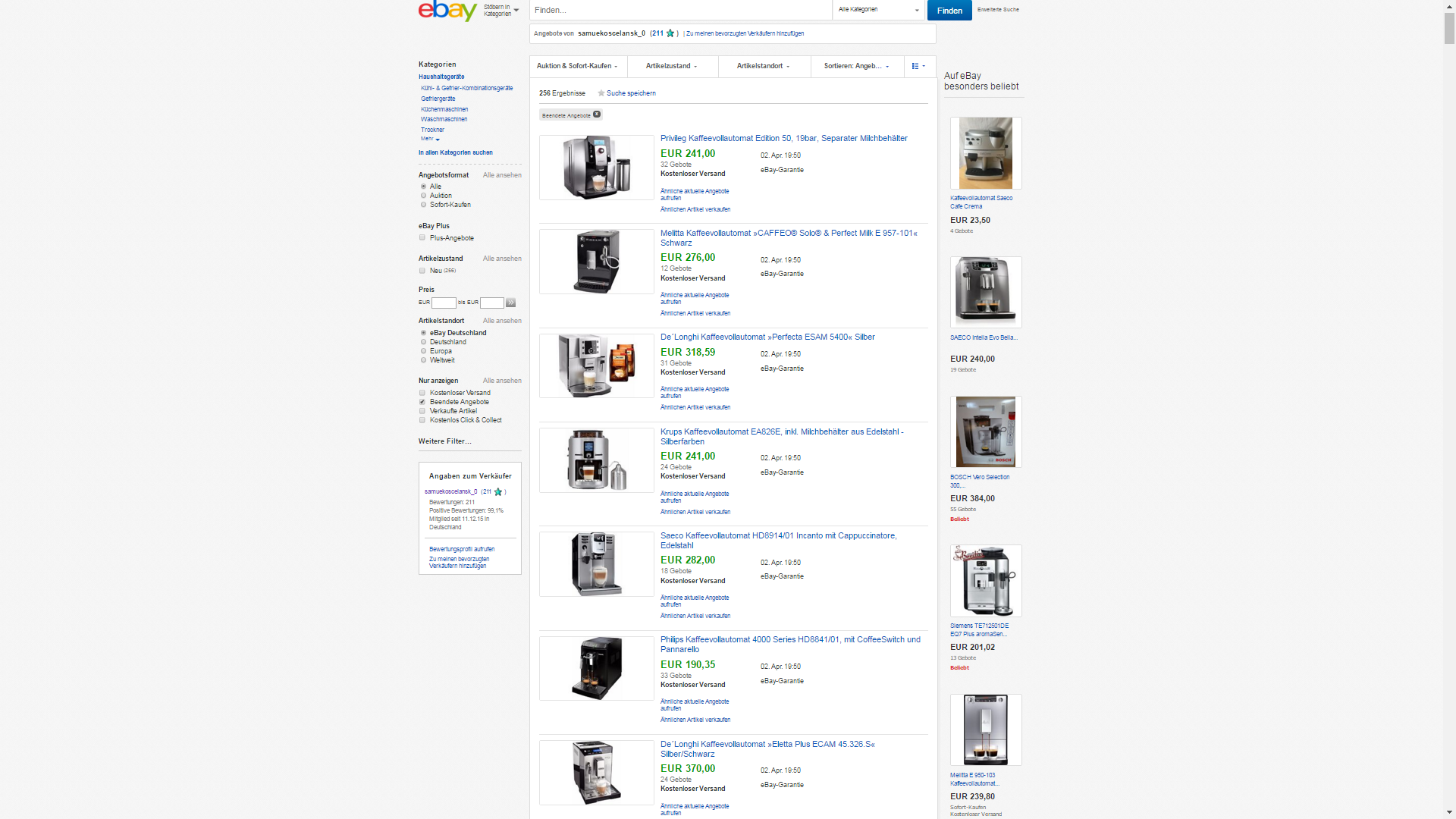1456x819 pixels.
Task: Open the Alle Kategorien search dropdown
Action: coord(879,10)
